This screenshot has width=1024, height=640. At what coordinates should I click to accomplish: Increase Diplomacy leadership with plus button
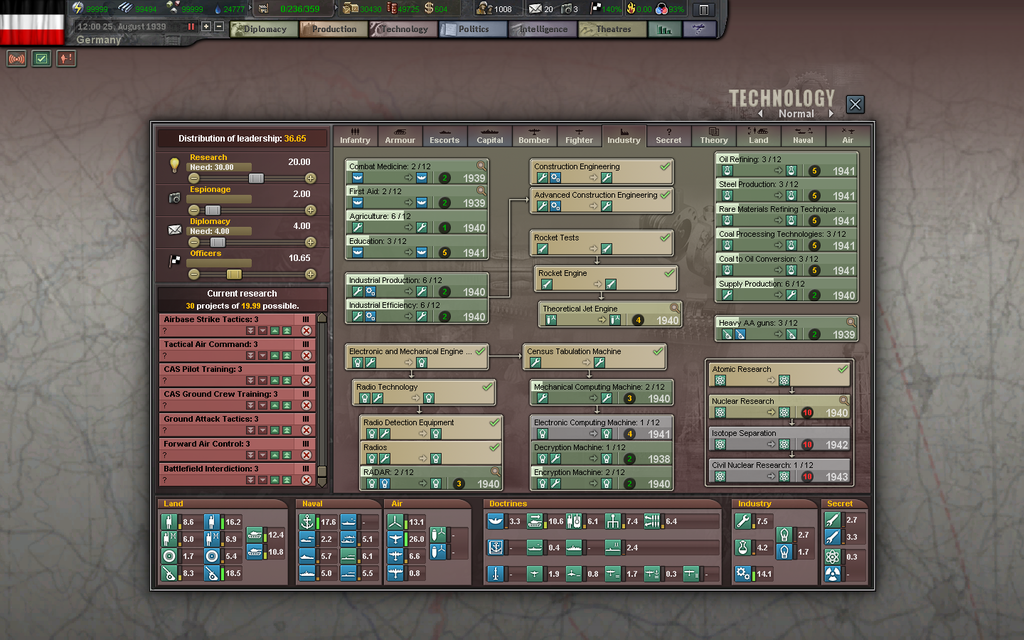click(x=310, y=242)
